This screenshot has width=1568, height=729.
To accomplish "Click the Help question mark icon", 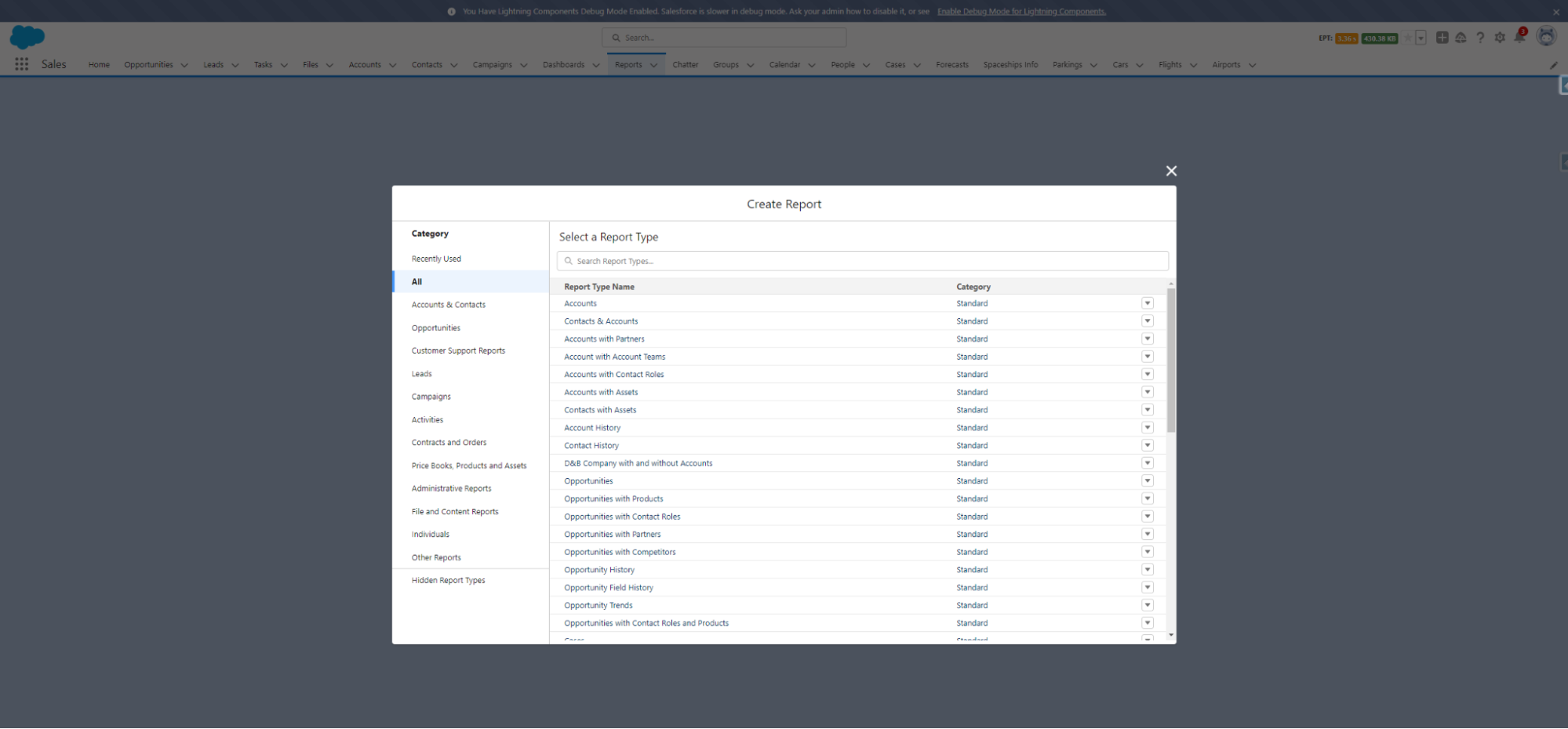I will coord(1480,37).
